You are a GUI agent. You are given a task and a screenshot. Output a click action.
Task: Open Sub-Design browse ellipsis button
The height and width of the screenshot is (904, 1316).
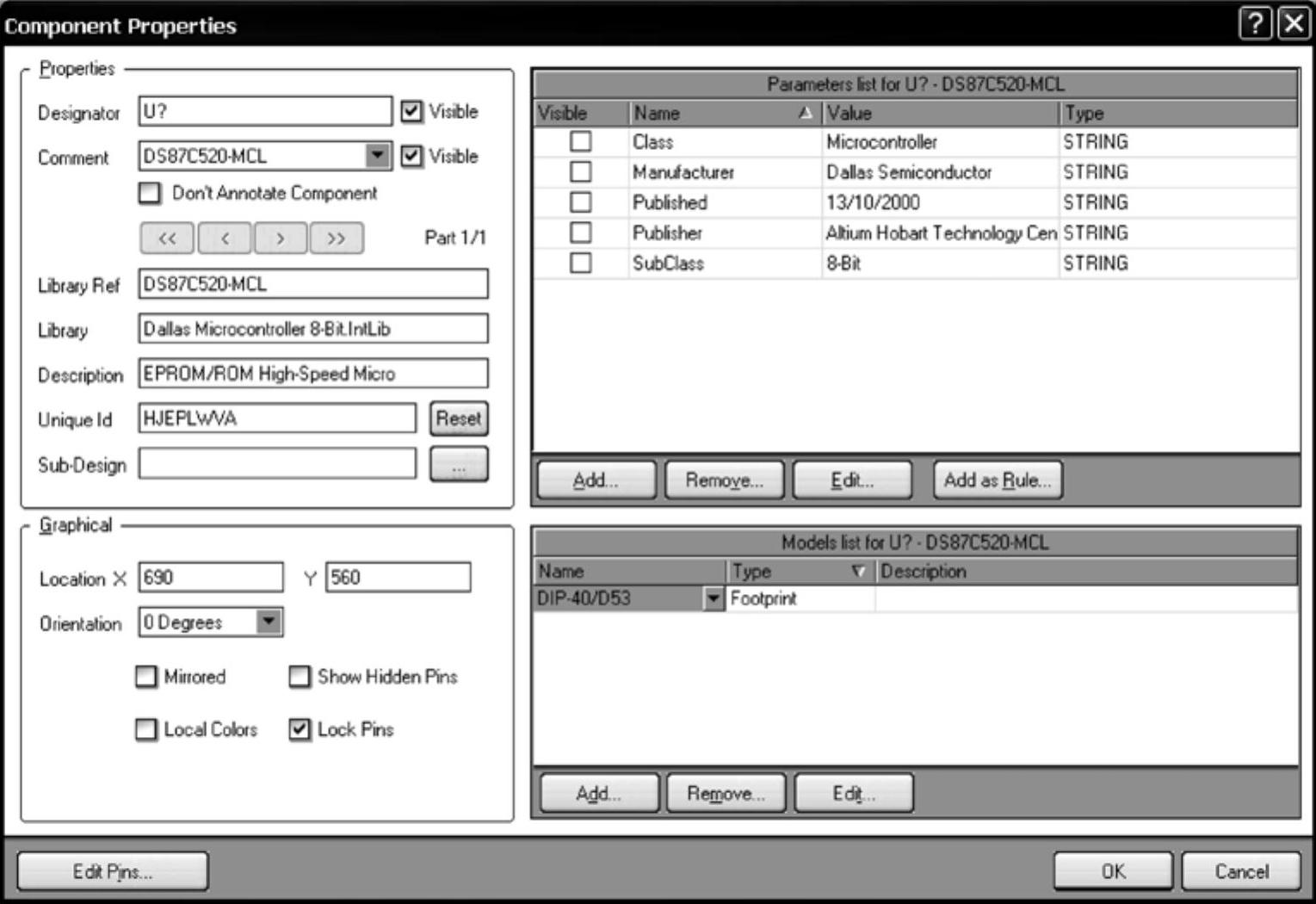459,465
